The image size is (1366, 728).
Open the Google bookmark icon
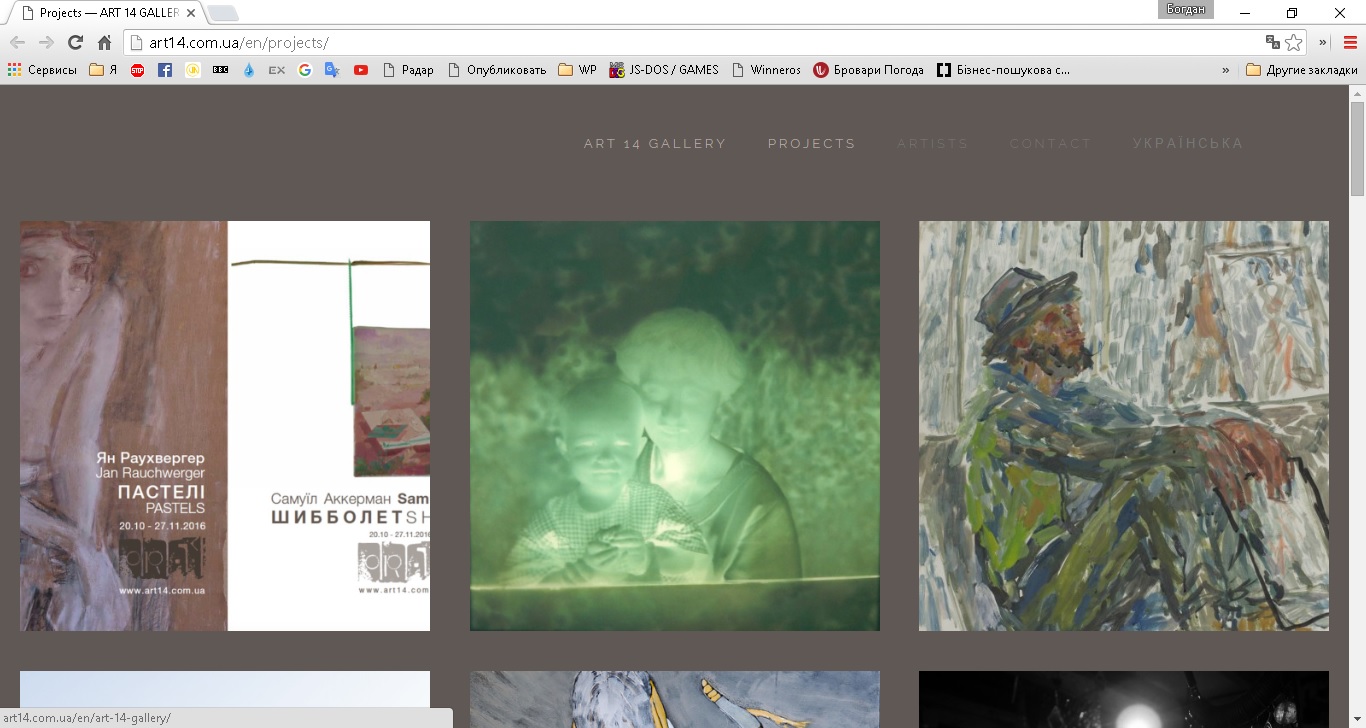(305, 70)
